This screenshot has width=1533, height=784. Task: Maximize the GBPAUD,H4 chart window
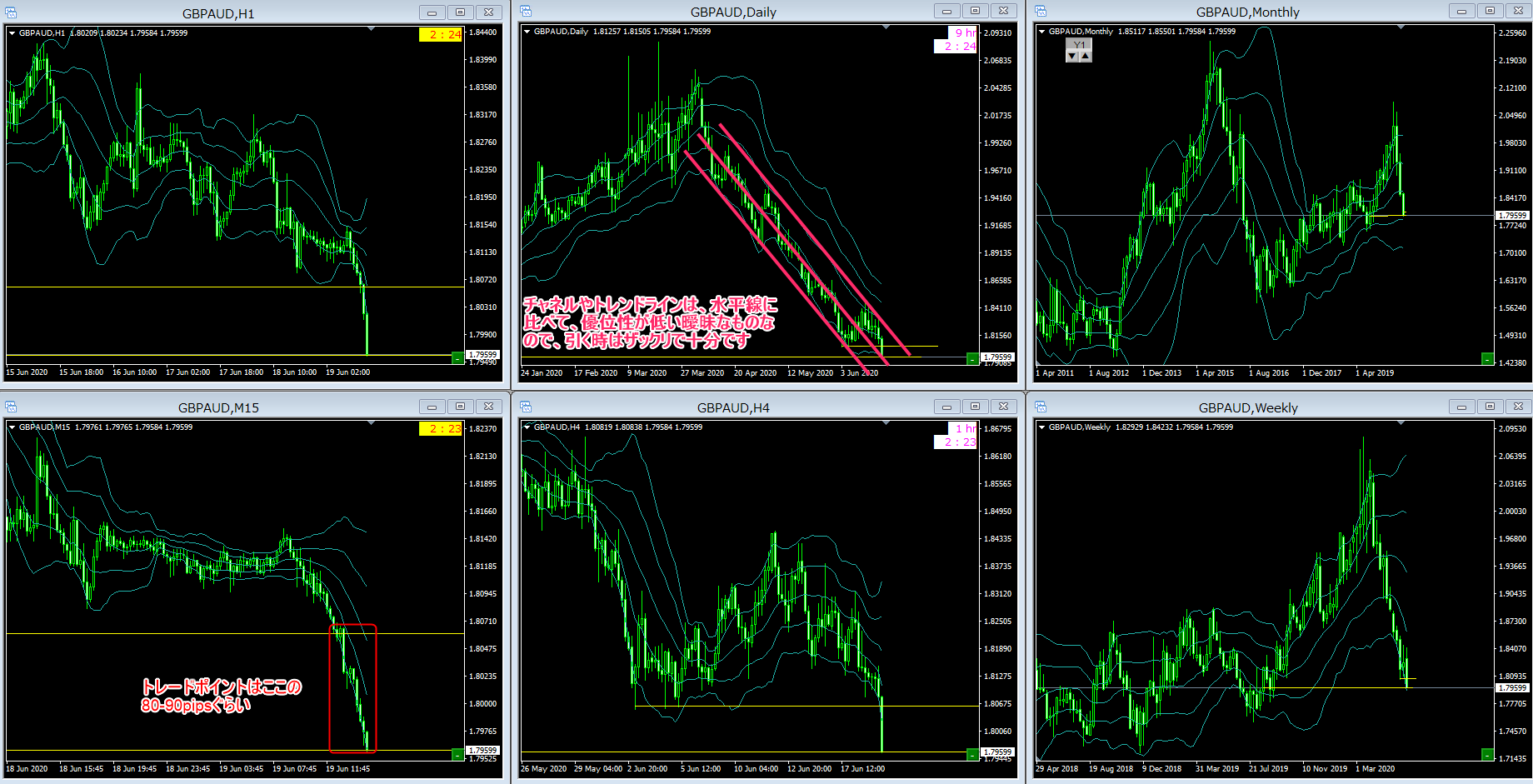[x=975, y=407]
